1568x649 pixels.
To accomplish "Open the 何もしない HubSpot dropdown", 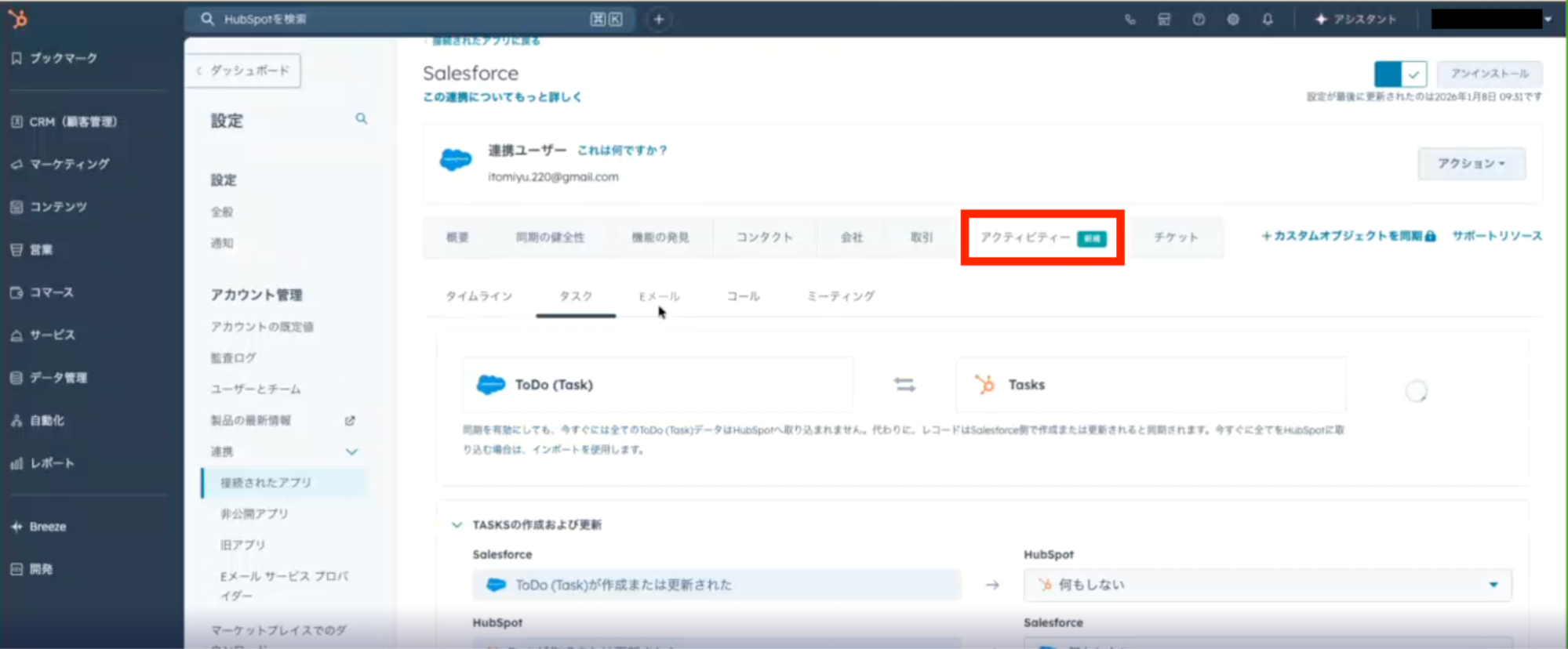I will [x=1267, y=585].
